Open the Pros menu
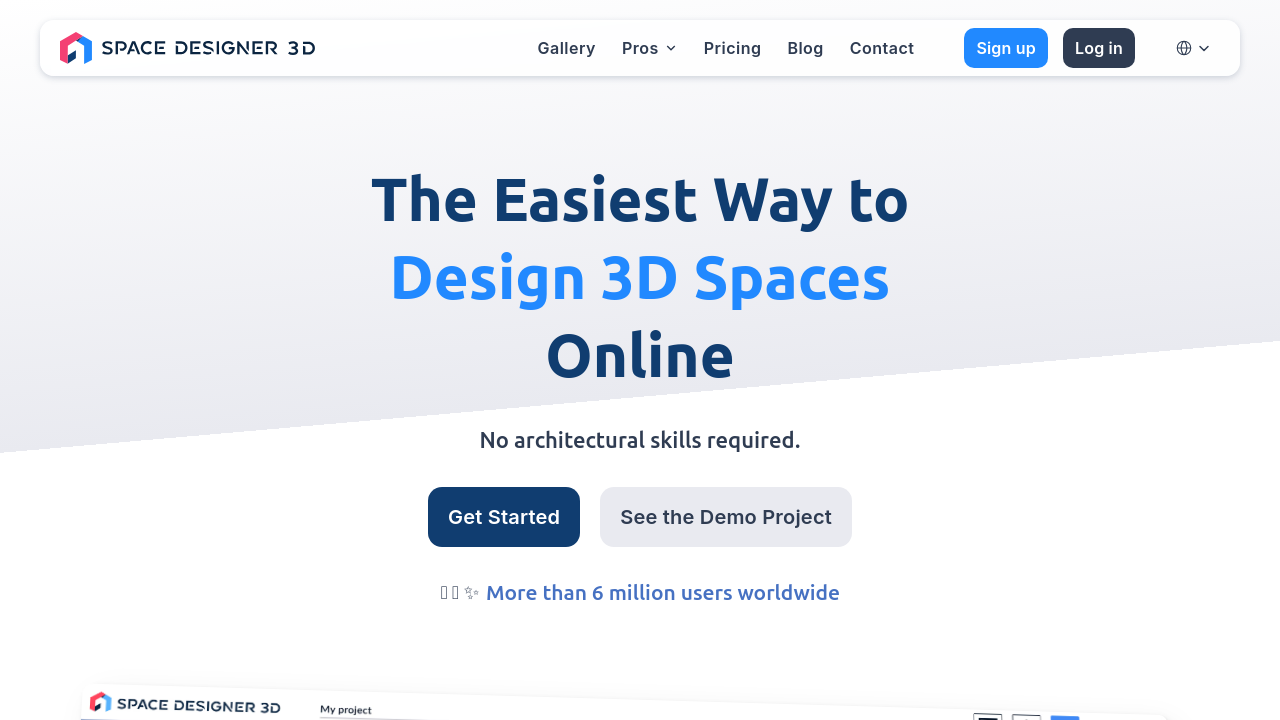This screenshot has height=720, width=1280. pos(640,48)
